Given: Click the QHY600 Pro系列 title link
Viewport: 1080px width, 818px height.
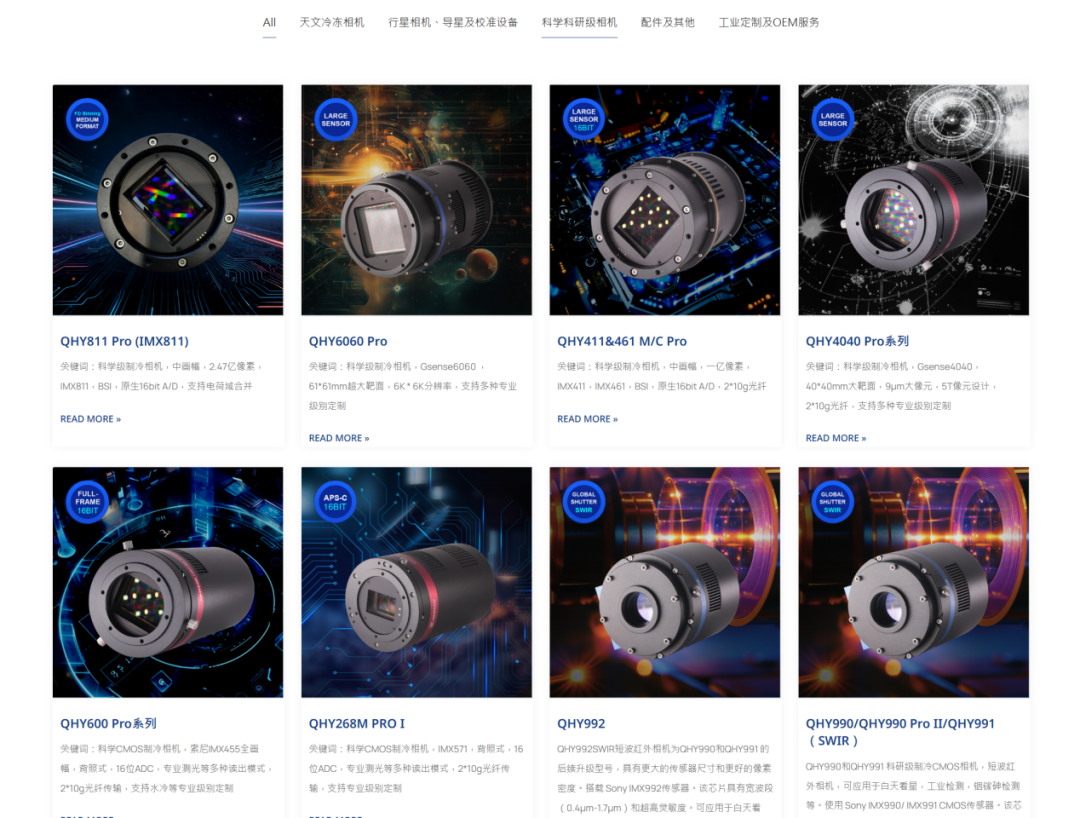Looking at the screenshot, I should coord(108,724).
